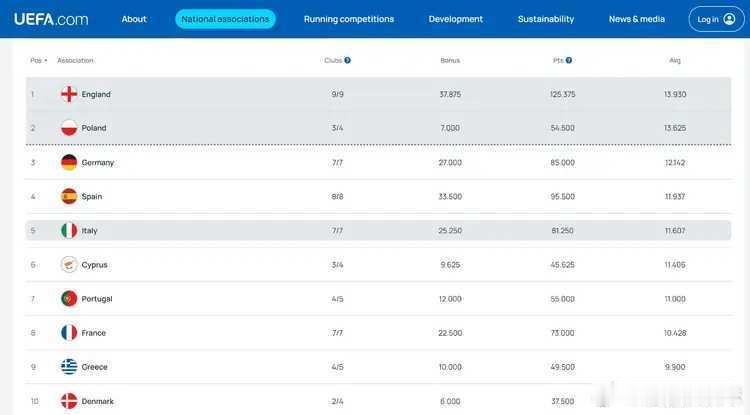Click England's bonus value 37.875
This screenshot has height=415, width=750.
(450, 94)
